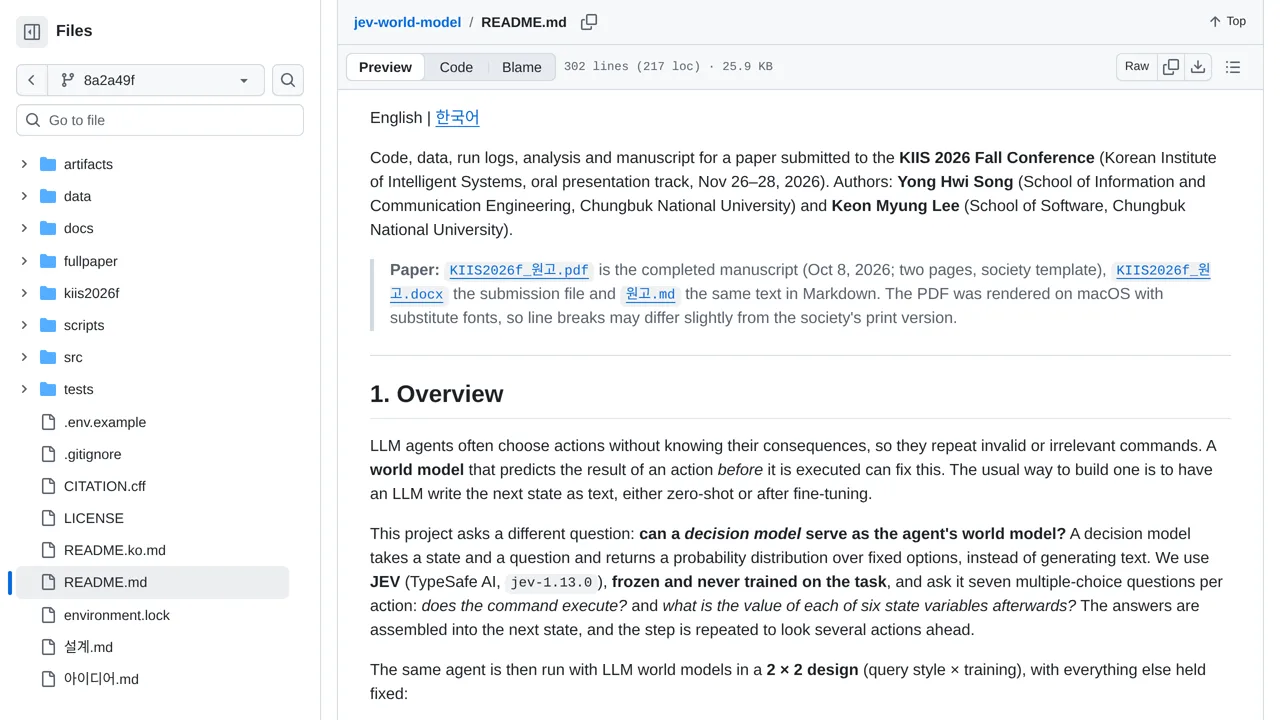Open the KIIS2026f_원고.pdf link

519,270
